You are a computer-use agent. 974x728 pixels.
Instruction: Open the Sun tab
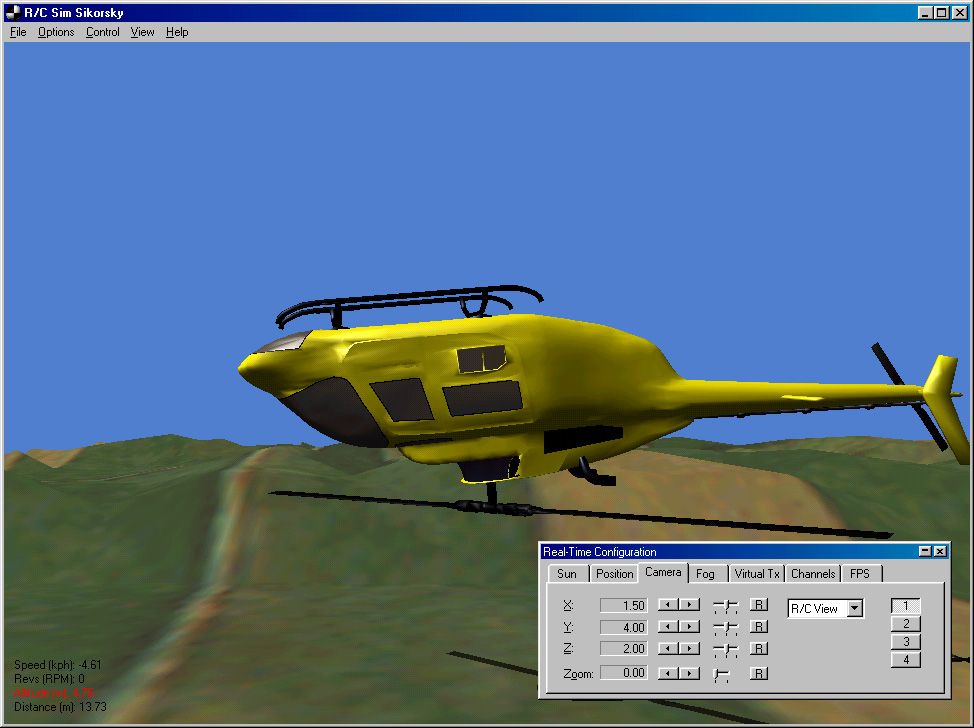click(x=567, y=574)
